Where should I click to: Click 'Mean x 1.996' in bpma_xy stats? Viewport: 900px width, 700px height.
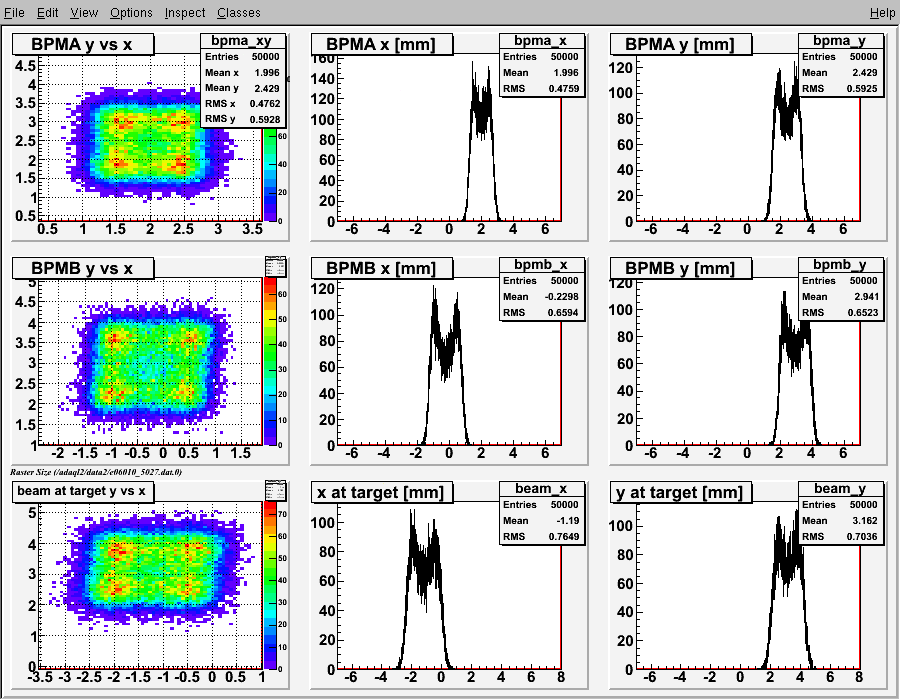coord(243,73)
